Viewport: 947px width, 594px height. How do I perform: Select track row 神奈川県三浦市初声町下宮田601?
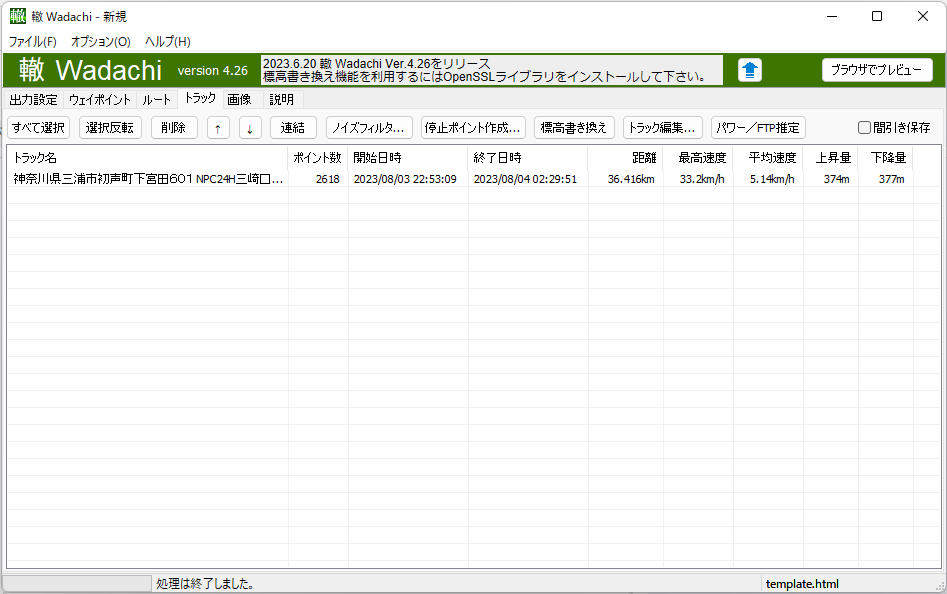point(148,179)
